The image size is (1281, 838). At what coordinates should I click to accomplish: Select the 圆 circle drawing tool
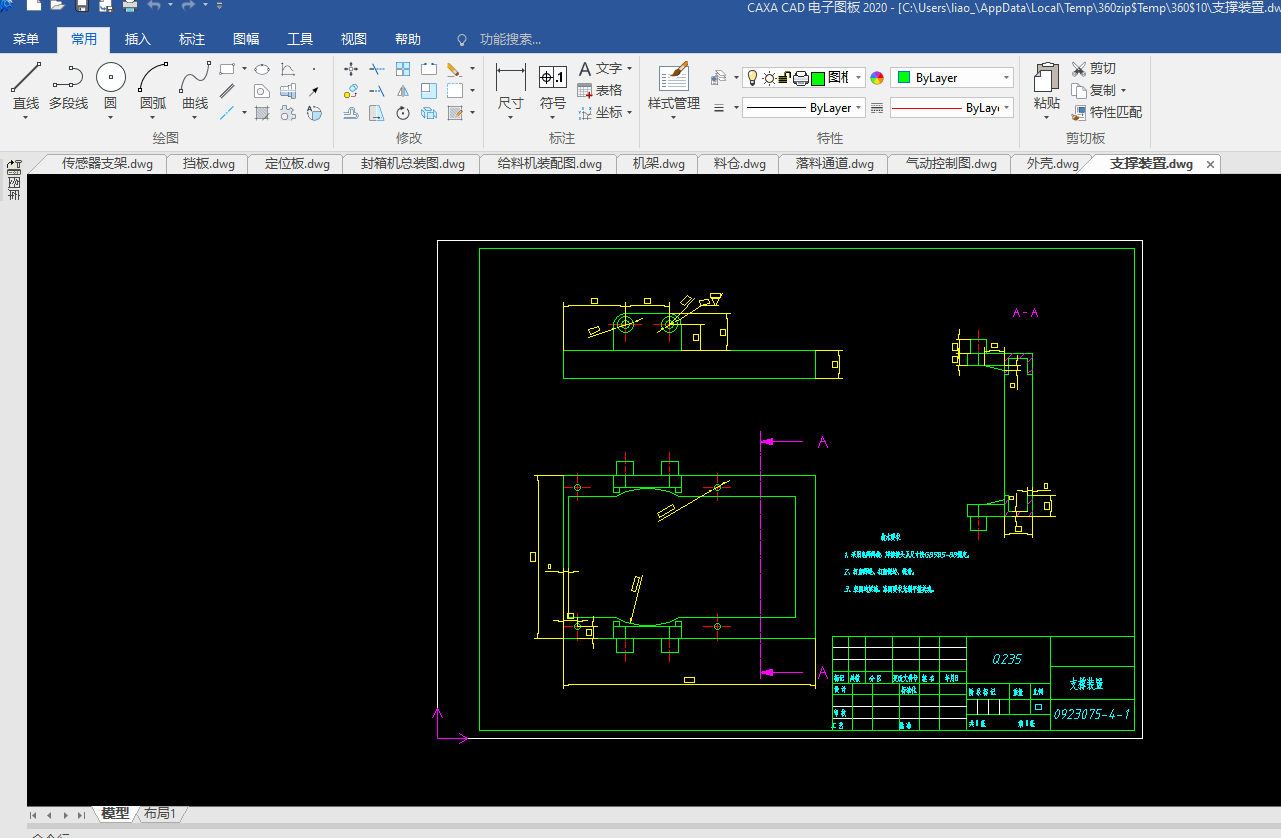click(x=110, y=86)
